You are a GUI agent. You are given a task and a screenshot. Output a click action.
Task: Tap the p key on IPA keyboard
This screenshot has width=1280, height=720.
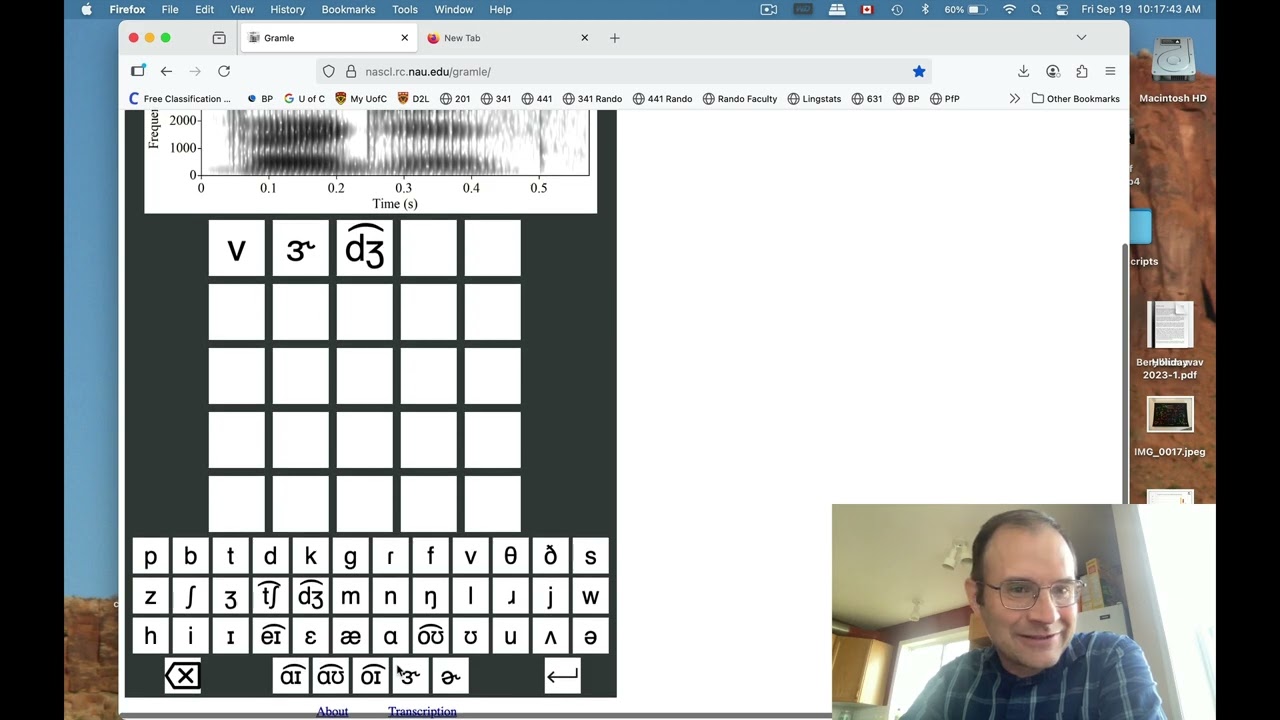150,556
